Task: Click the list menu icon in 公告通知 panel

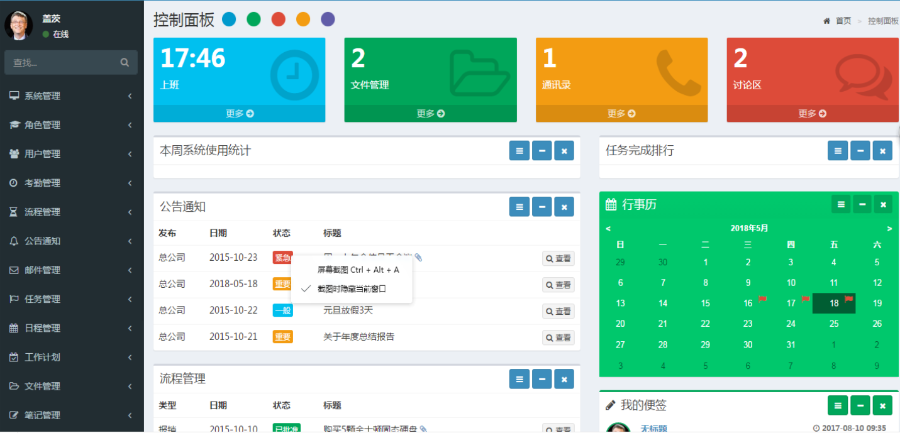Action: 519,207
